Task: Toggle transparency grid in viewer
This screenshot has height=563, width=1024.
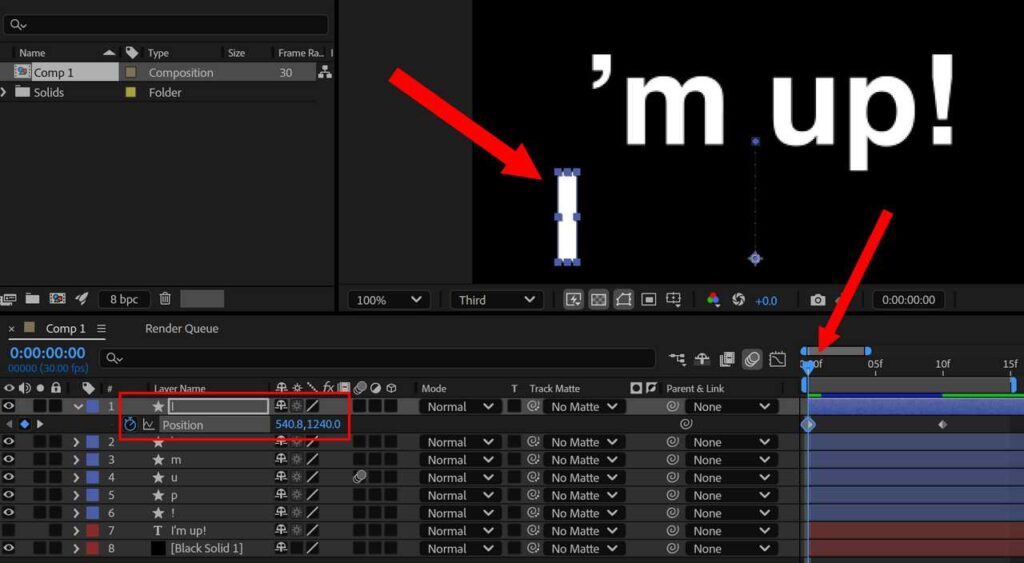Action: 598,300
